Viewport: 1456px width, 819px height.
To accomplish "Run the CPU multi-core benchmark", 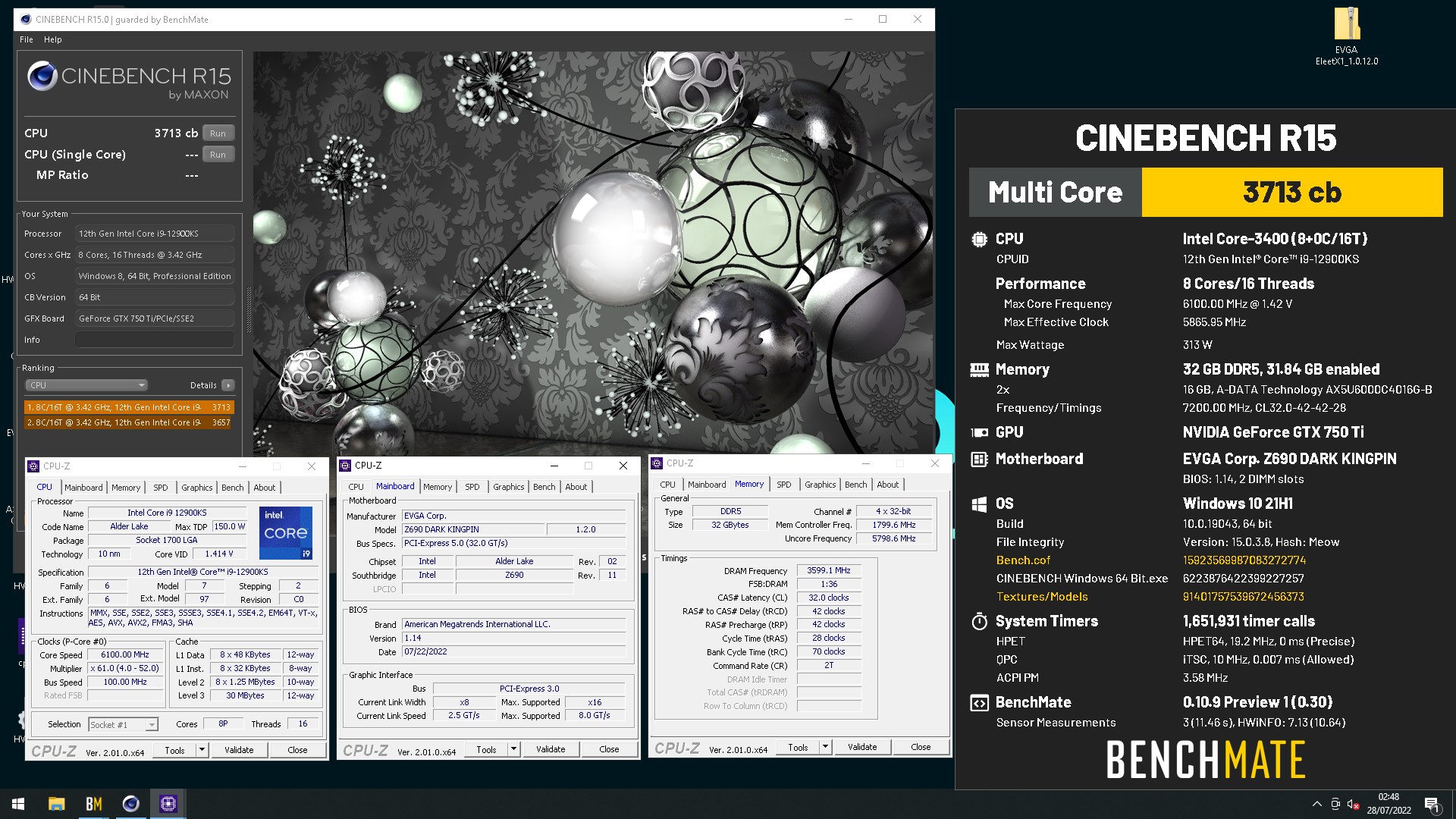I will (218, 133).
